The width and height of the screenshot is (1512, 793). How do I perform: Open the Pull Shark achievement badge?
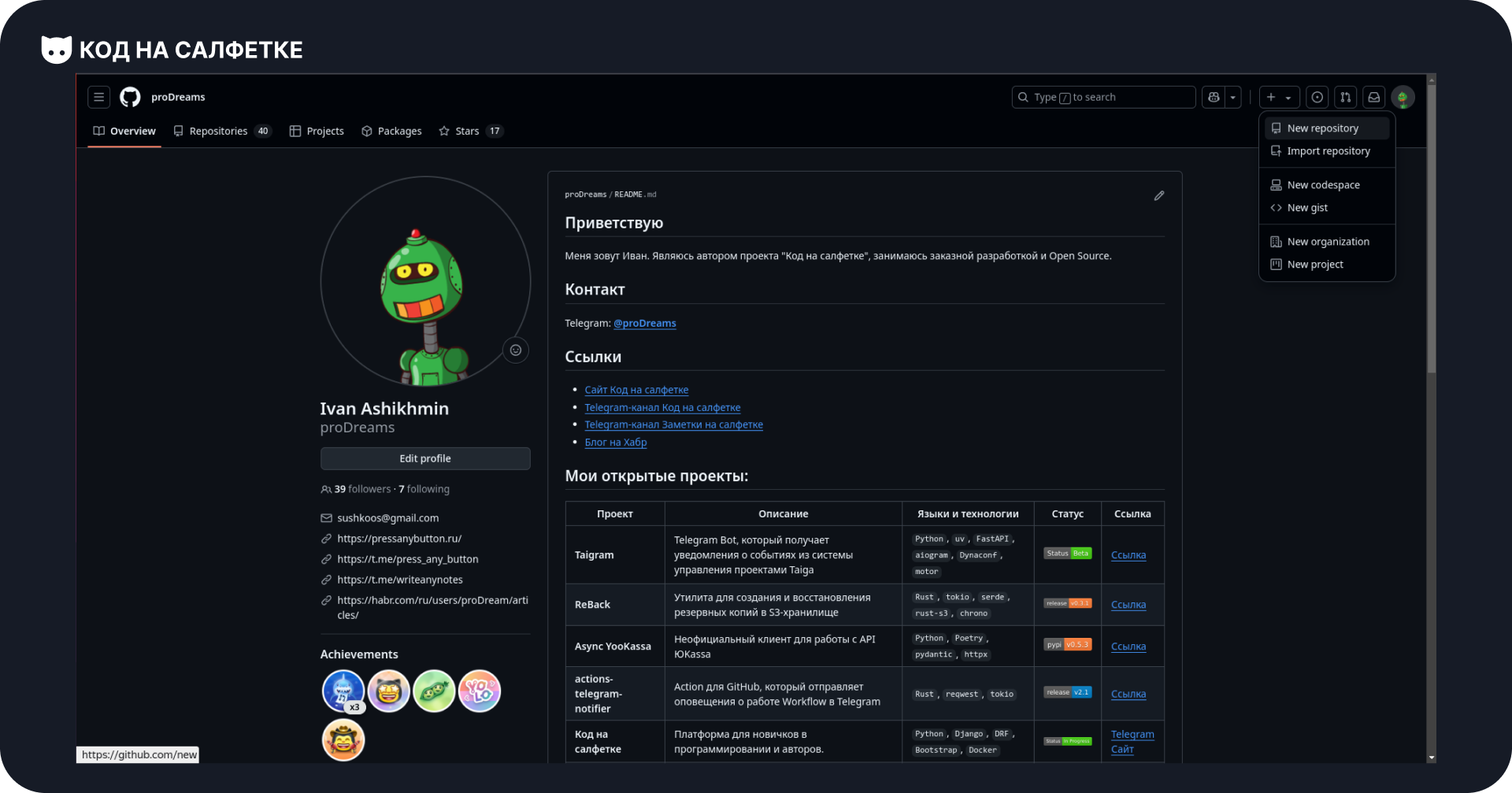[343, 691]
